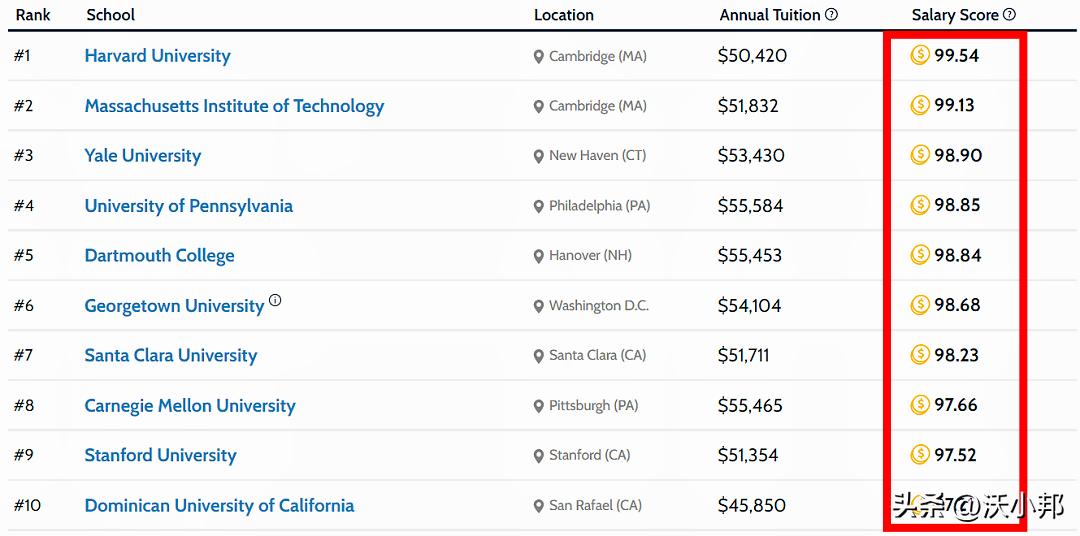Open the Harvard University link
Screen dimensions: 1080x536
pos(157,56)
